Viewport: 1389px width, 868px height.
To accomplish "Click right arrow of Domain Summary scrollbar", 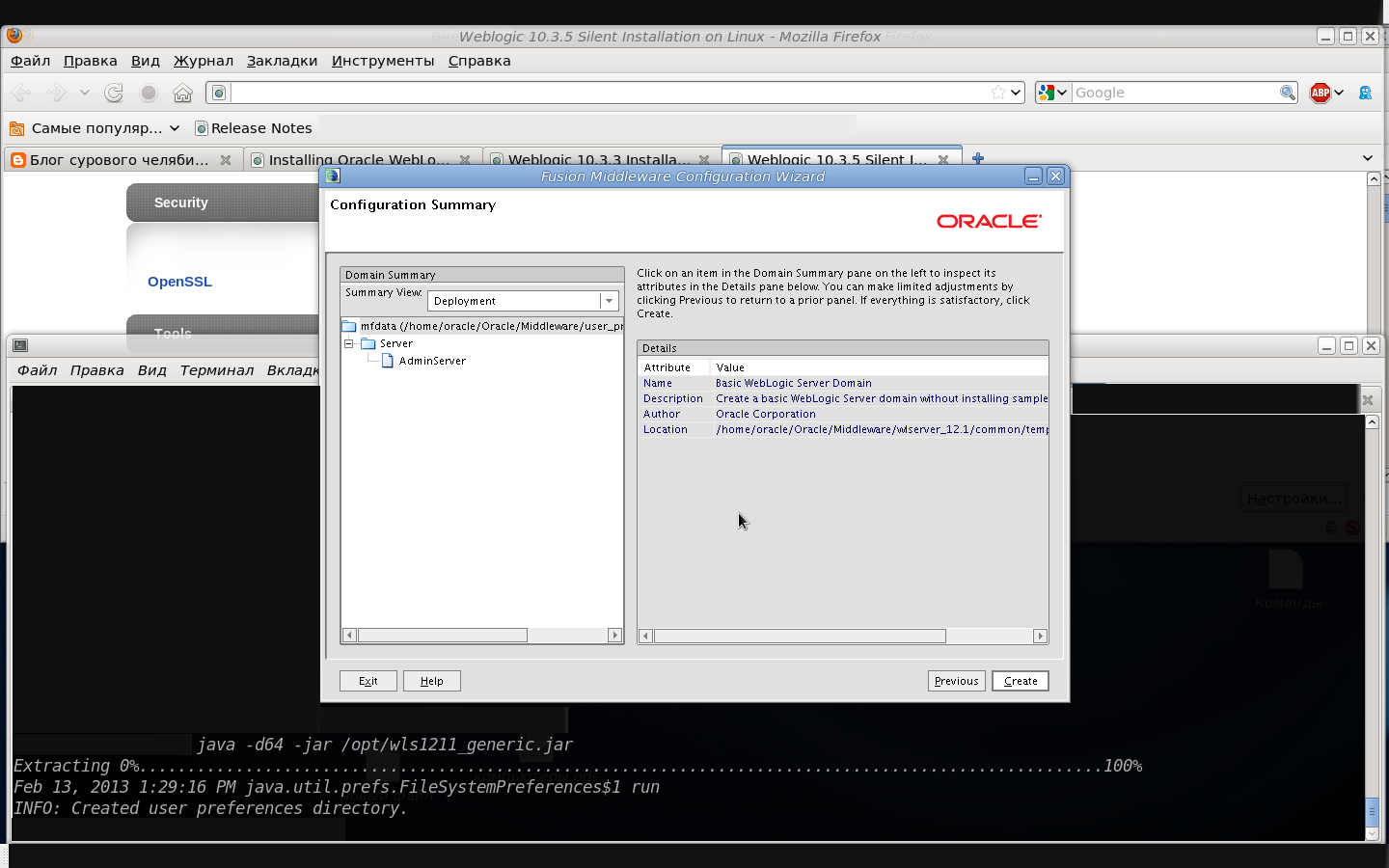I will 615,636.
